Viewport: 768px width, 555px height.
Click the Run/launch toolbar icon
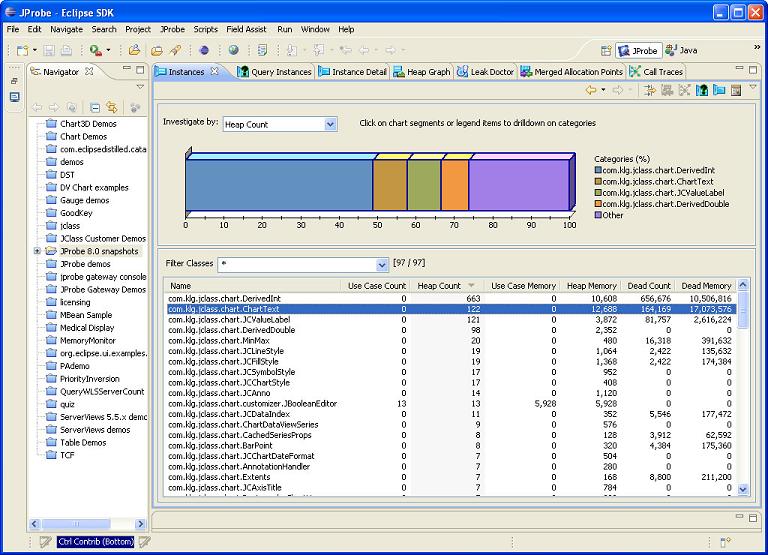pos(96,50)
